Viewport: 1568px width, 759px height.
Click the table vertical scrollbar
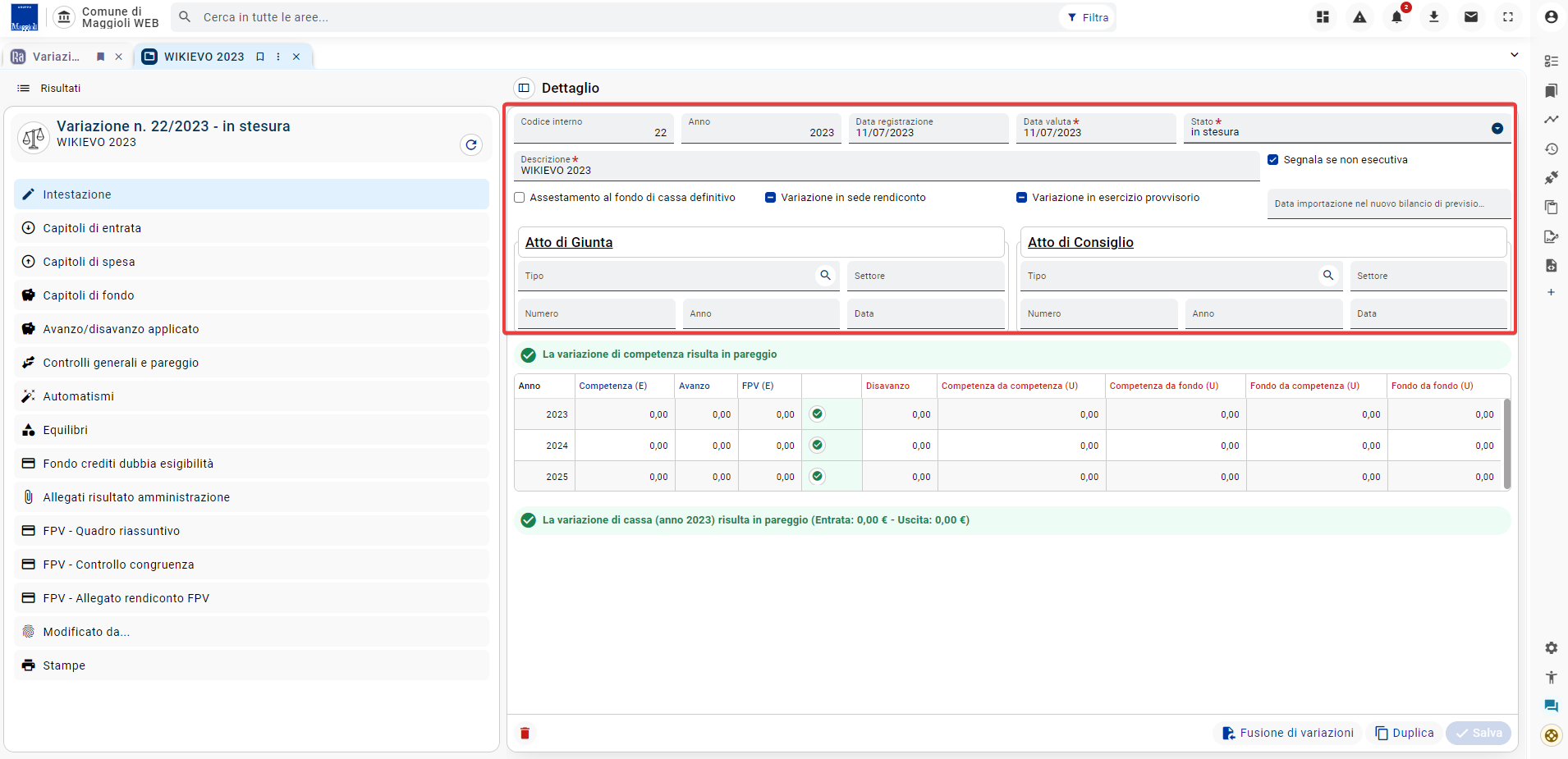pos(1507,444)
